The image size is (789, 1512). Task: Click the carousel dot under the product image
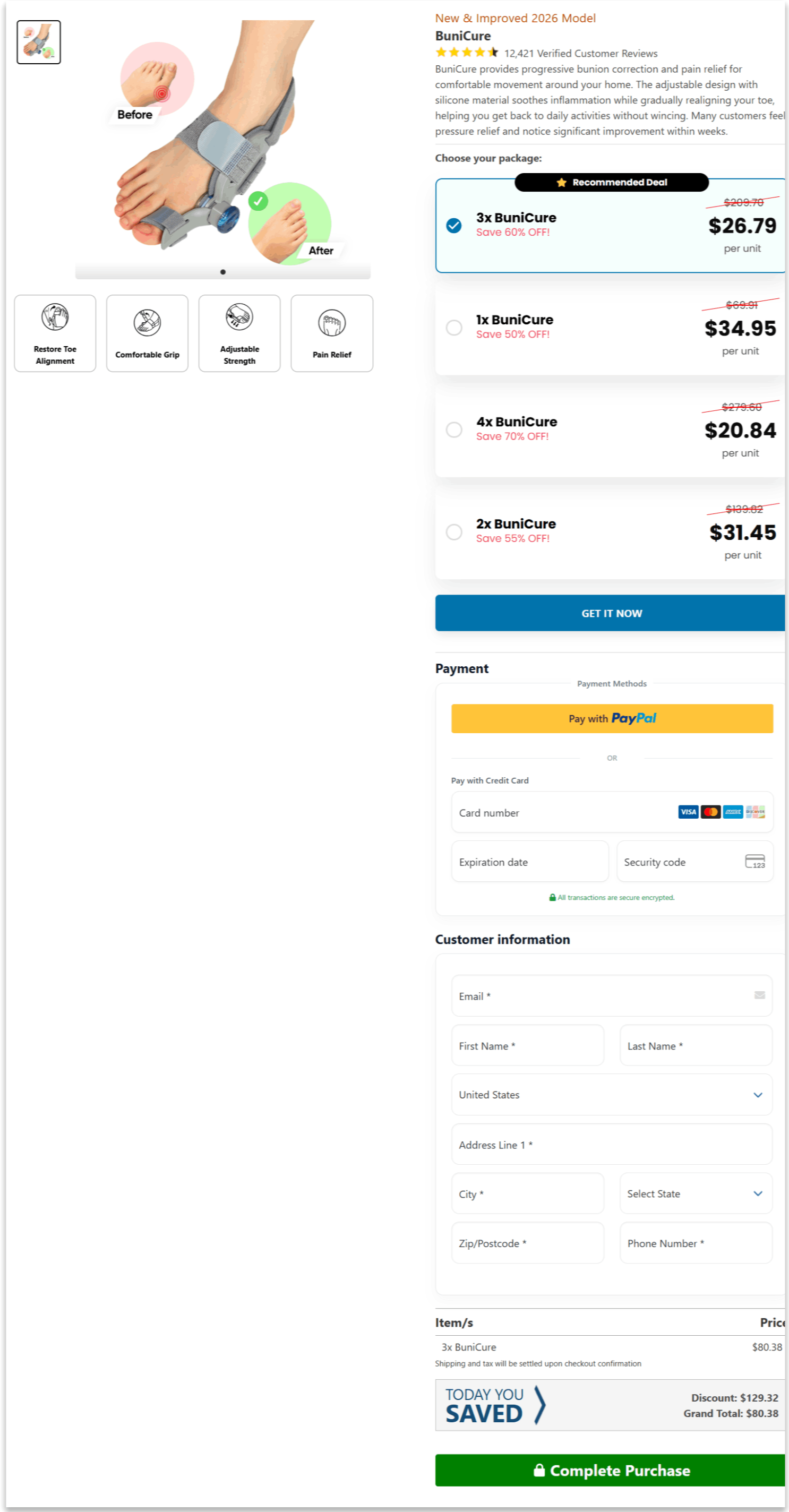coord(223,272)
